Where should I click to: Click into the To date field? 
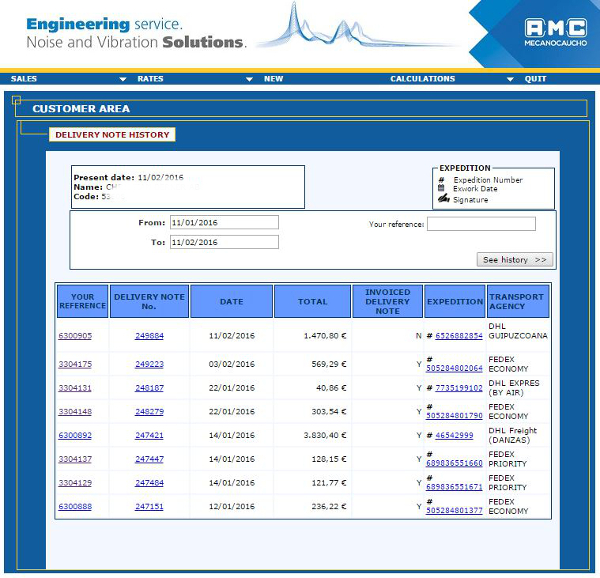[x=224, y=242]
